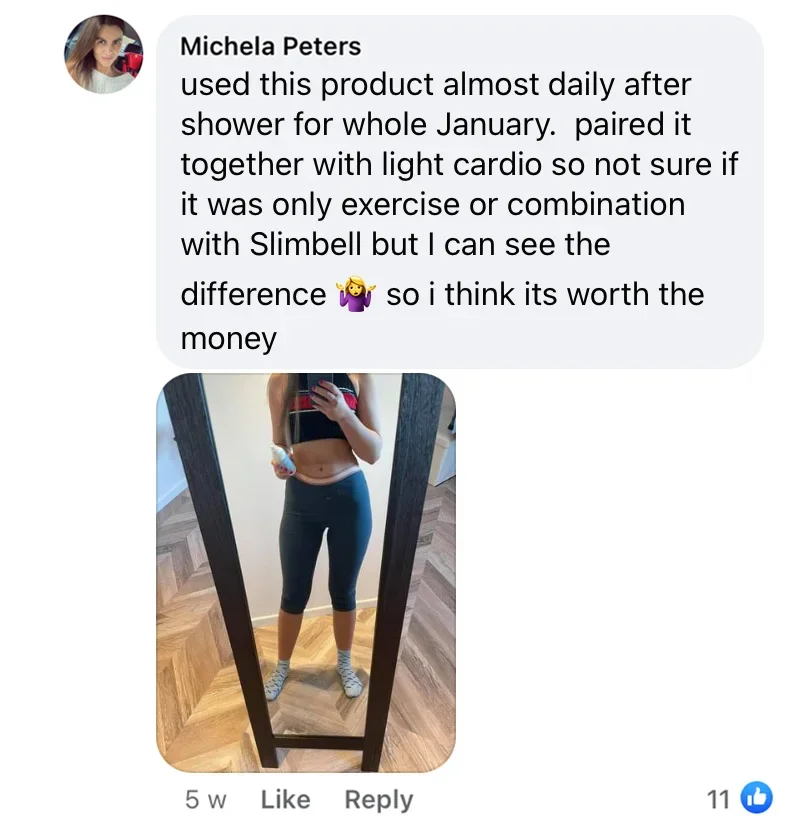
Task: Open the commenter name Michela Peters
Action: (x=270, y=46)
